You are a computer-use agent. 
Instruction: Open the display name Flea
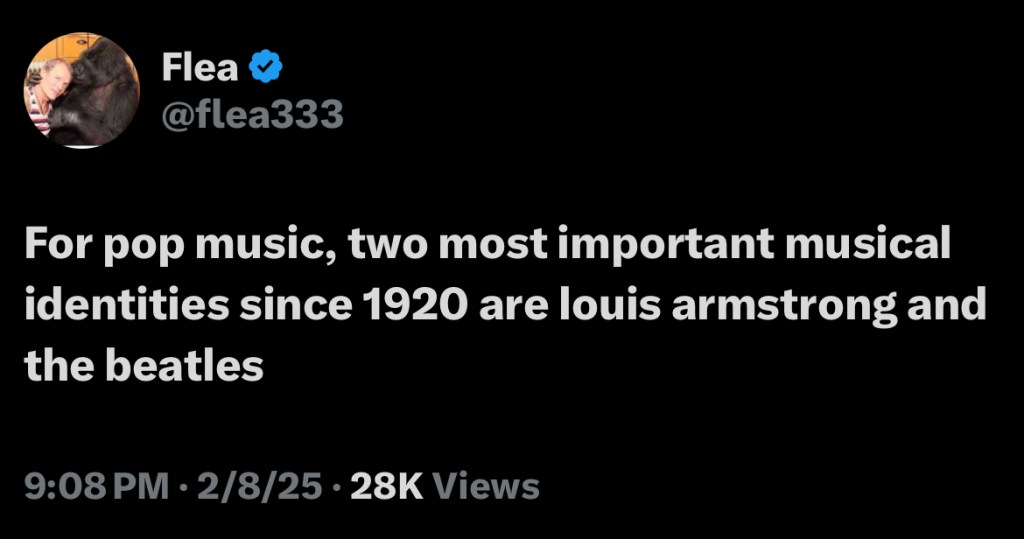coord(200,68)
